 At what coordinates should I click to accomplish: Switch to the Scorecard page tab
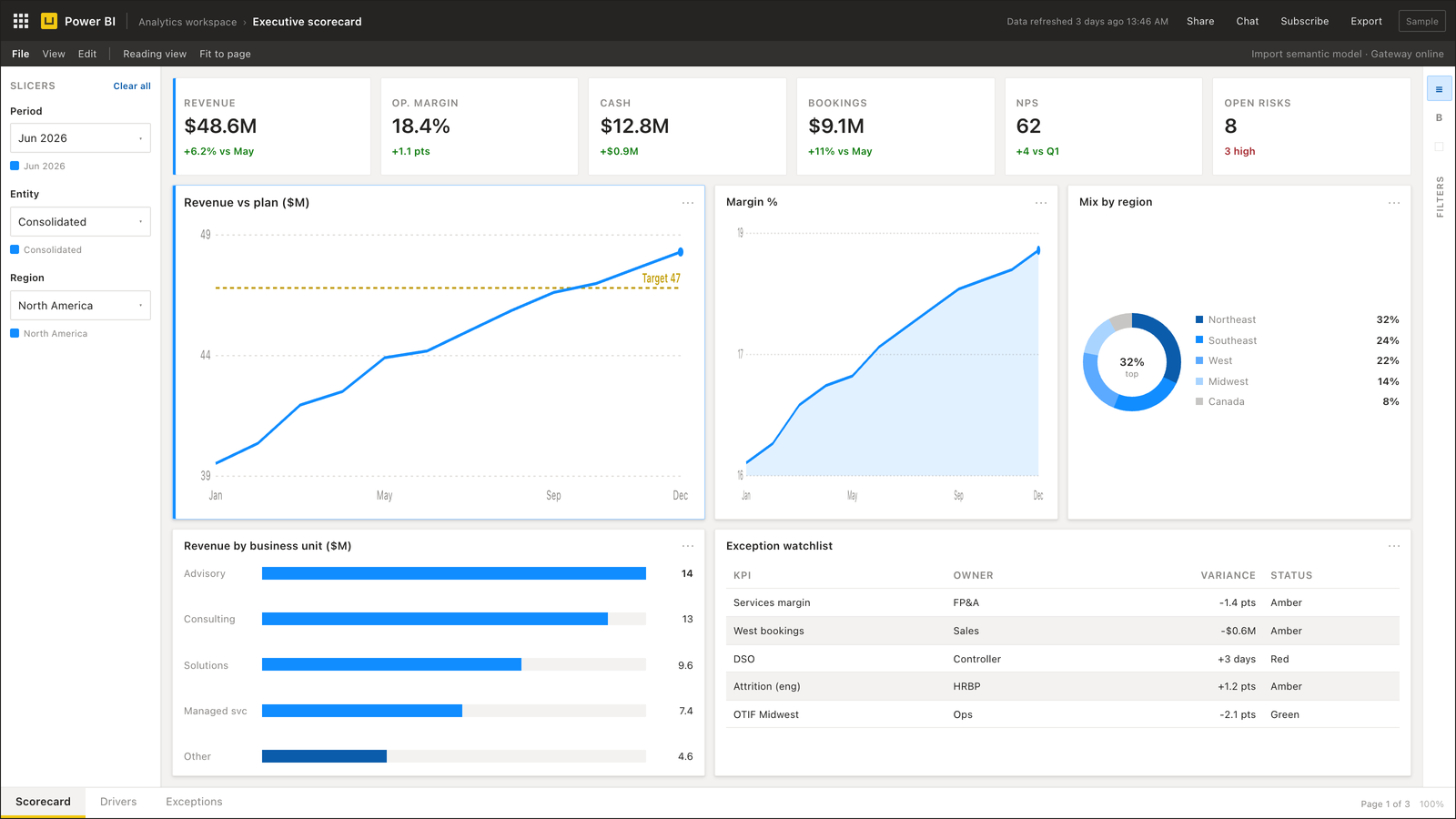click(x=43, y=802)
